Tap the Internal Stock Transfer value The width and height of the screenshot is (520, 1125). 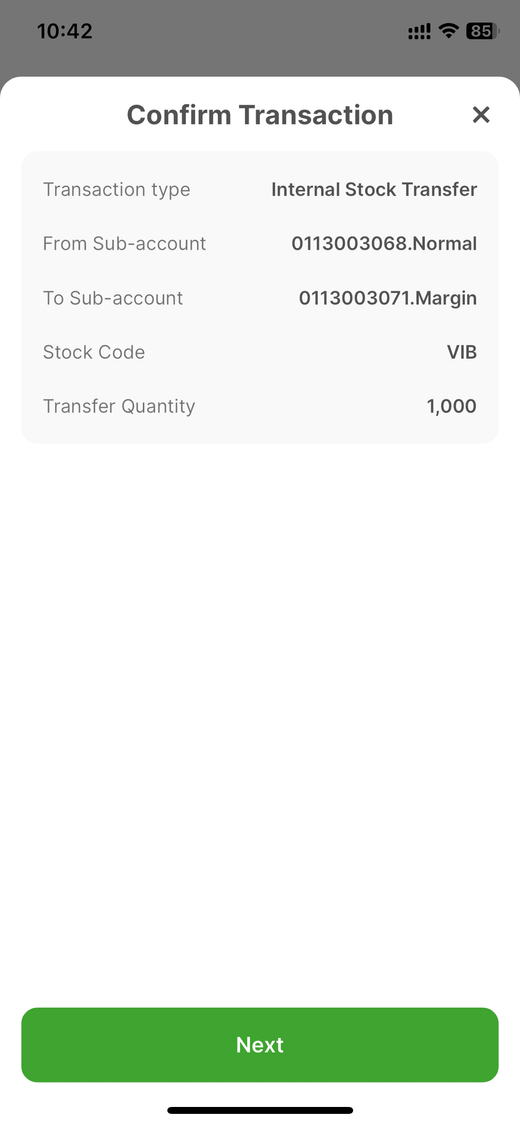coord(374,189)
